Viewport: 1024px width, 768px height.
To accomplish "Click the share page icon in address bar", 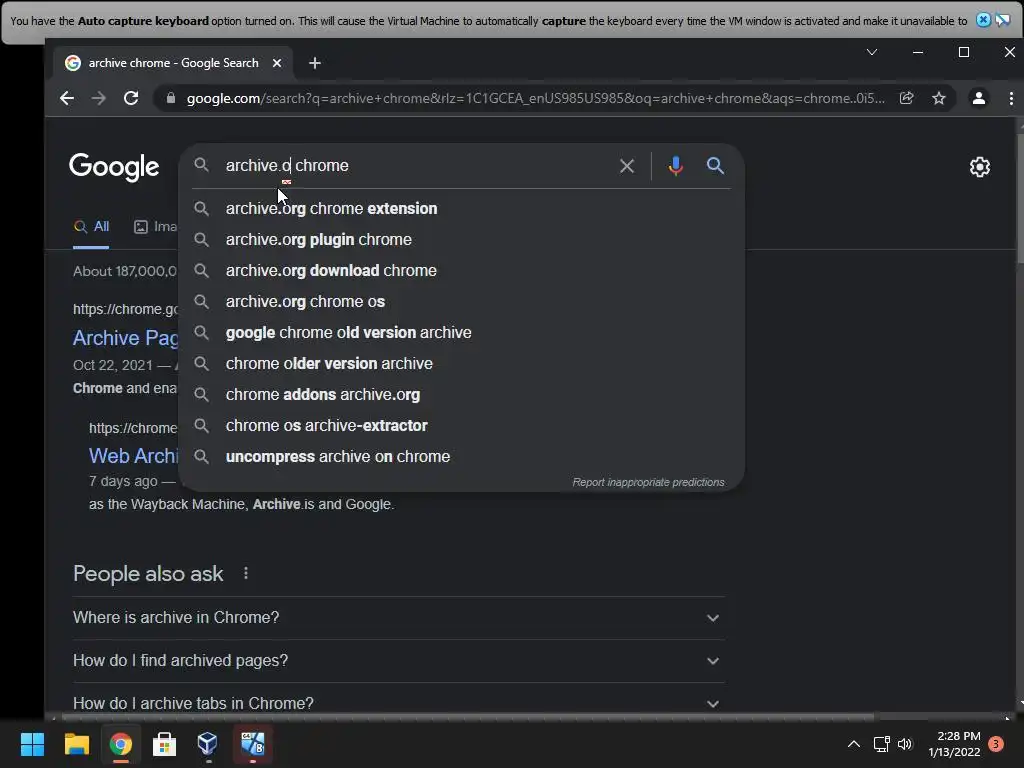I will click(906, 98).
